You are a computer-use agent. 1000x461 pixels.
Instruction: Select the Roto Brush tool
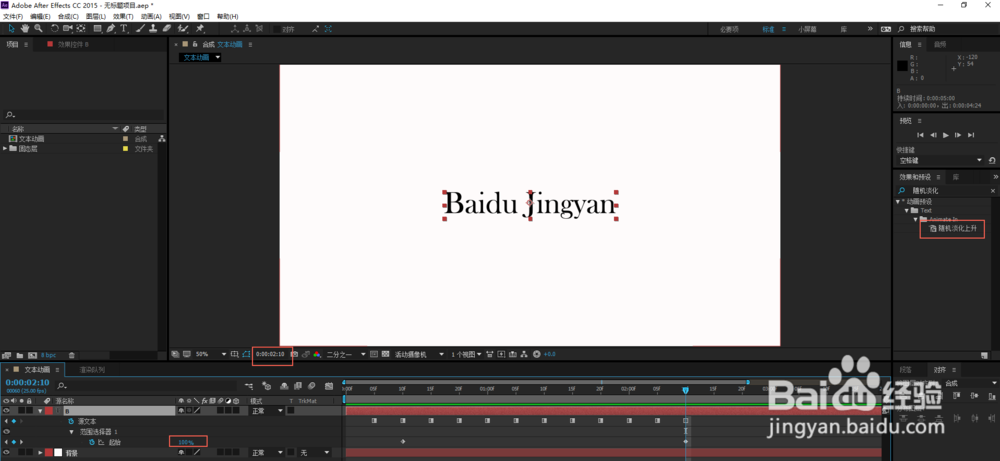click(x=183, y=29)
